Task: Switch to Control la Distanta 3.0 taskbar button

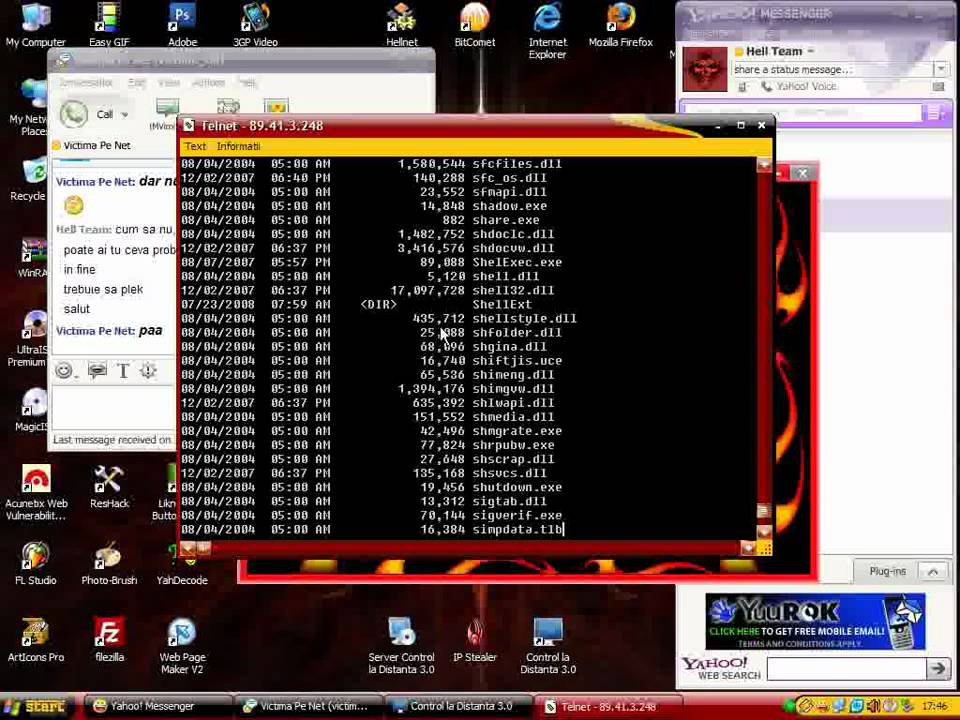Action: [x=458, y=707]
